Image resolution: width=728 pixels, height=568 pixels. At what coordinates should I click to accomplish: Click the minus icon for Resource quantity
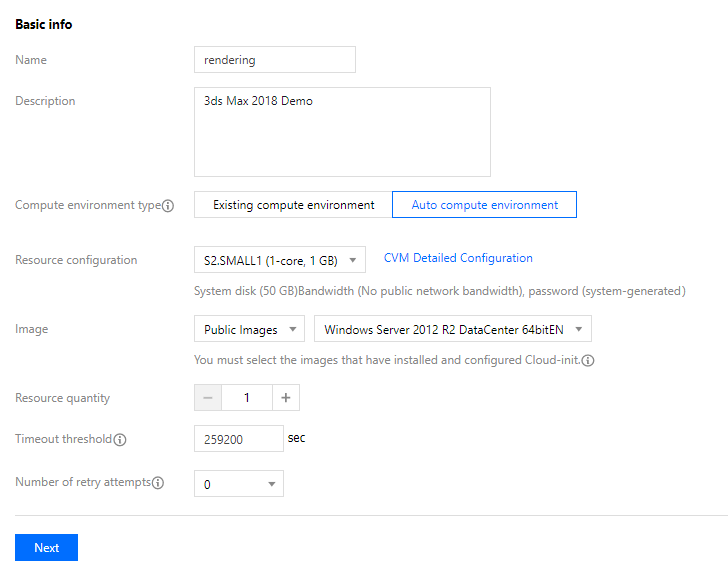coord(208,398)
